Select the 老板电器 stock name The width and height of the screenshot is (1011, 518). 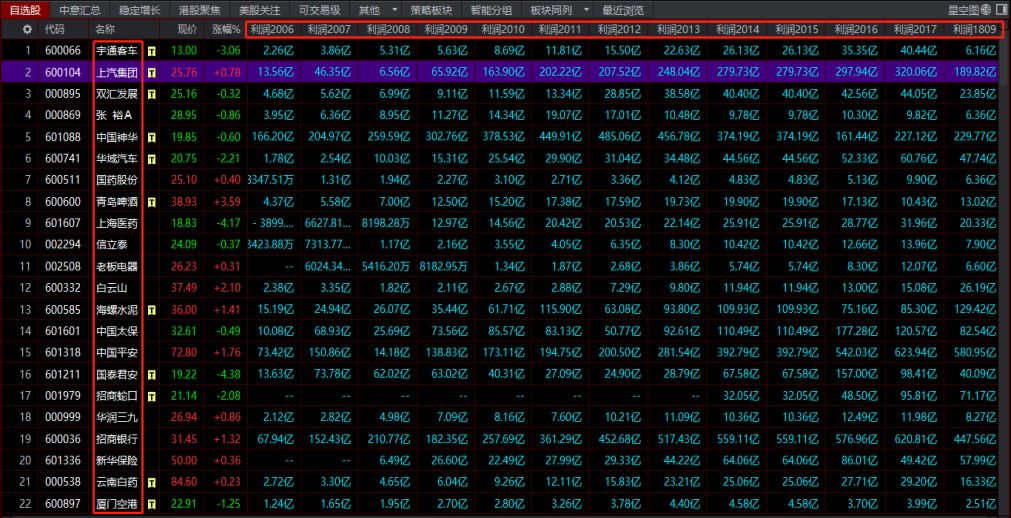[117, 266]
